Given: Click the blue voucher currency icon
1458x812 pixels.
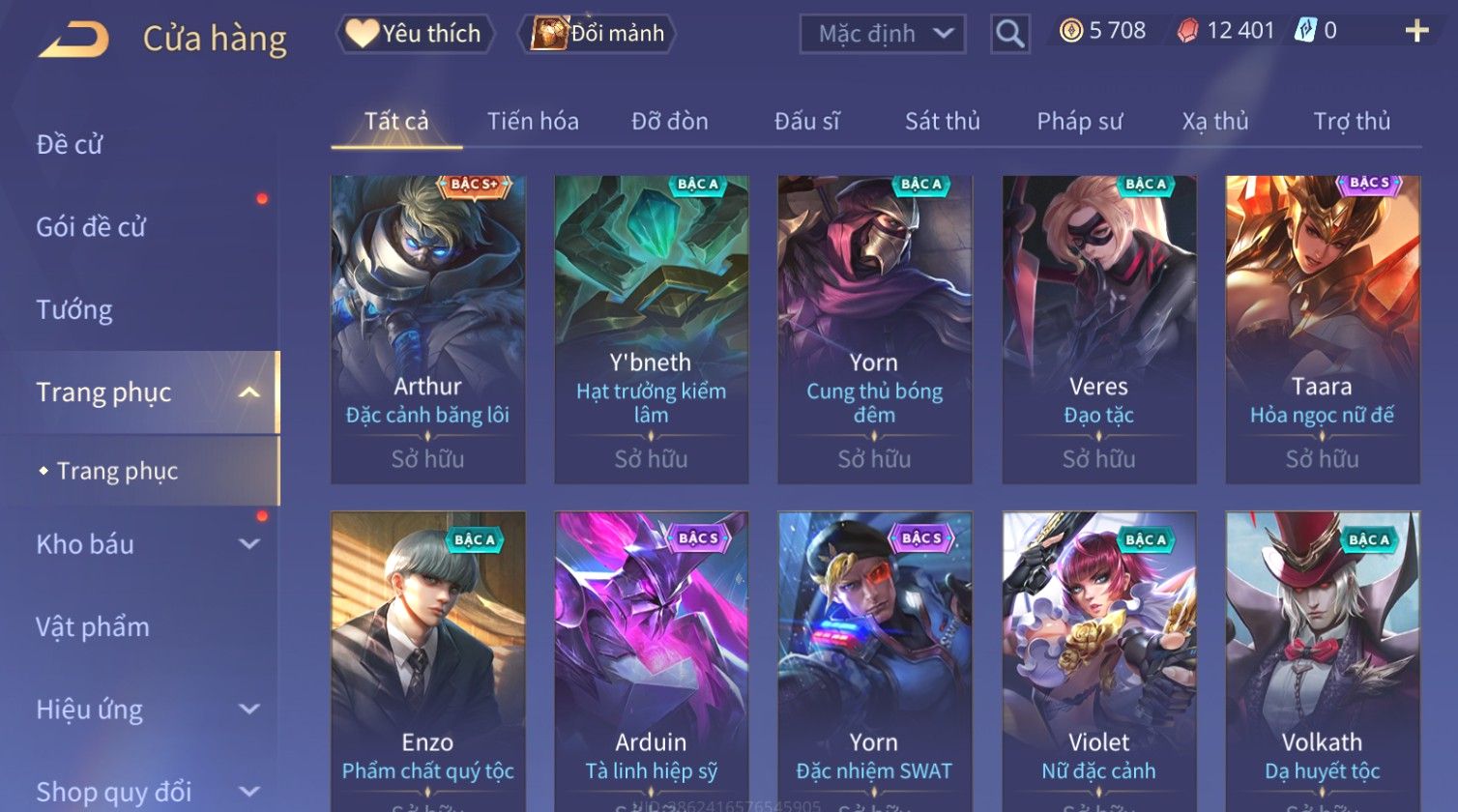Looking at the screenshot, I should 1305,31.
